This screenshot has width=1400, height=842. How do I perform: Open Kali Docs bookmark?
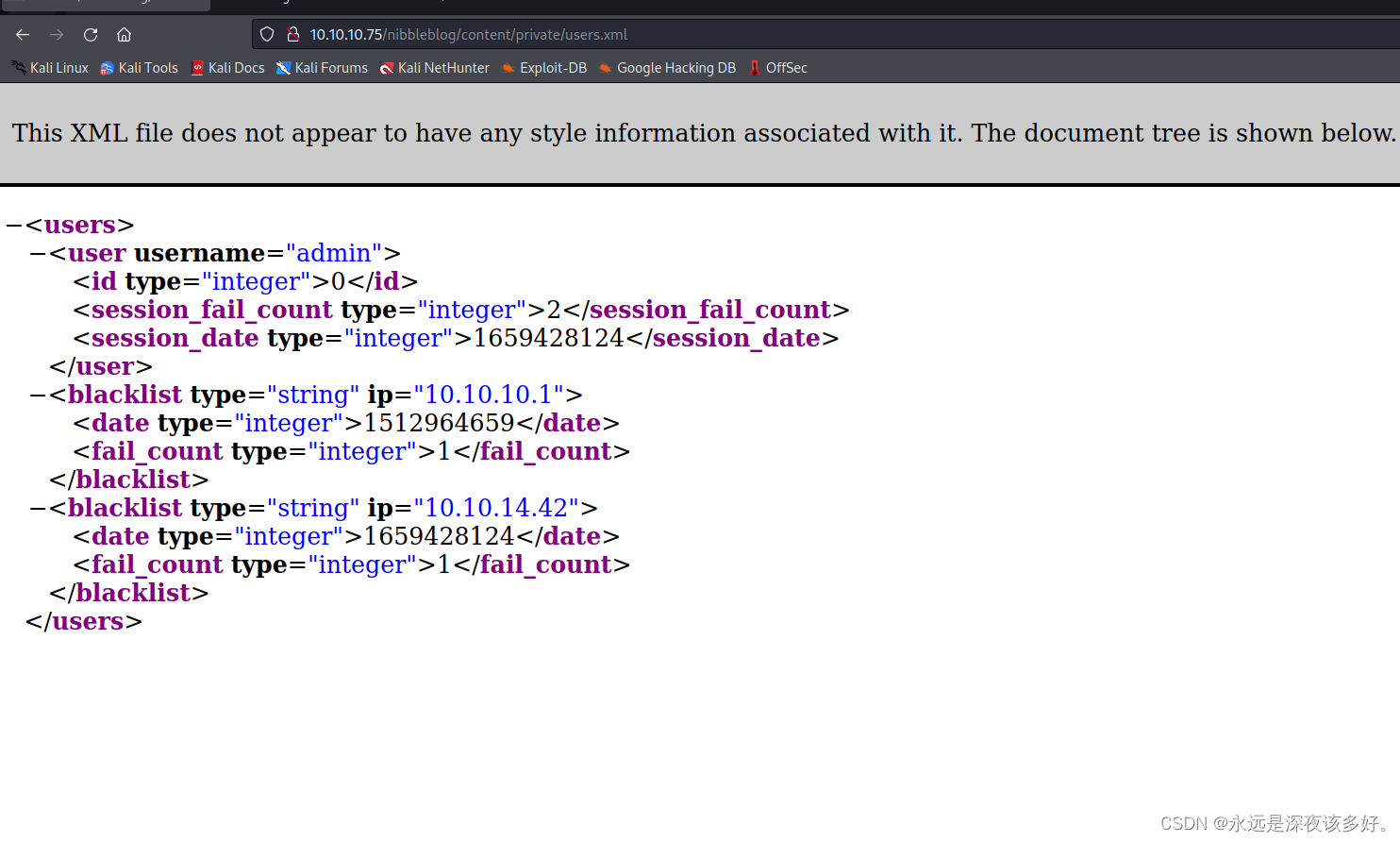[x=227, y=68]
